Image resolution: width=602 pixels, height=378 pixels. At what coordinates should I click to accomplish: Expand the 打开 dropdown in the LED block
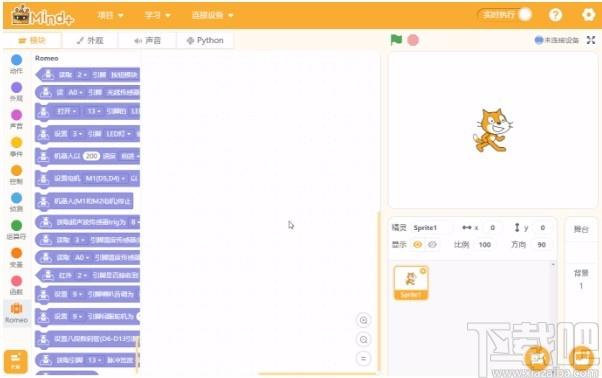click(x=66, y=111)
